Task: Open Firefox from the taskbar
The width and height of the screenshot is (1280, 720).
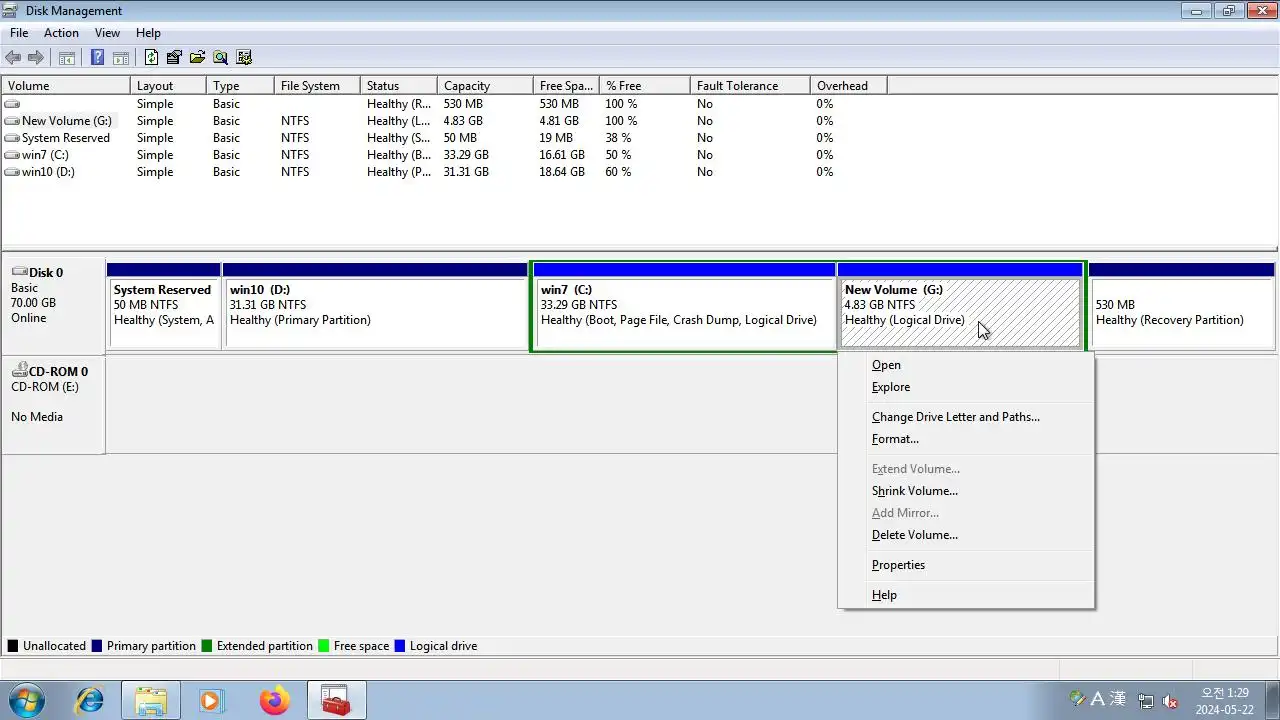Action: point(274,701)
